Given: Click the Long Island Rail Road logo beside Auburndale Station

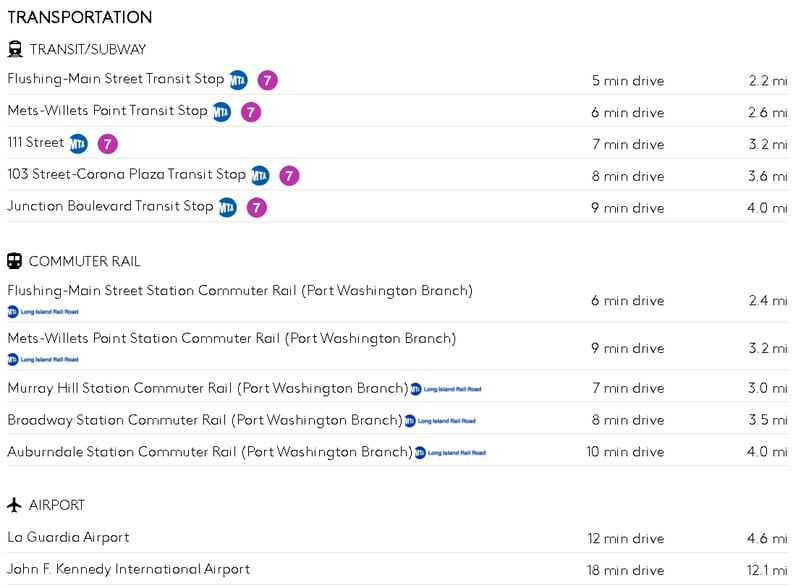Looking at the screenshot, I should click(450, 453).
